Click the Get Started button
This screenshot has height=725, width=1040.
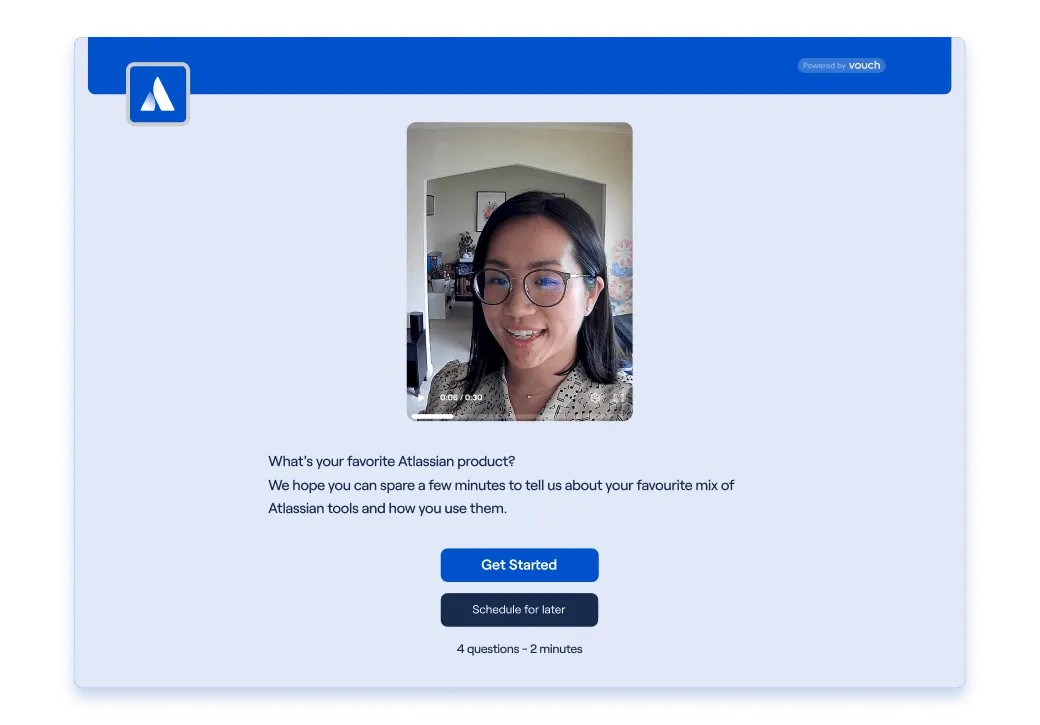click(519, 565)
